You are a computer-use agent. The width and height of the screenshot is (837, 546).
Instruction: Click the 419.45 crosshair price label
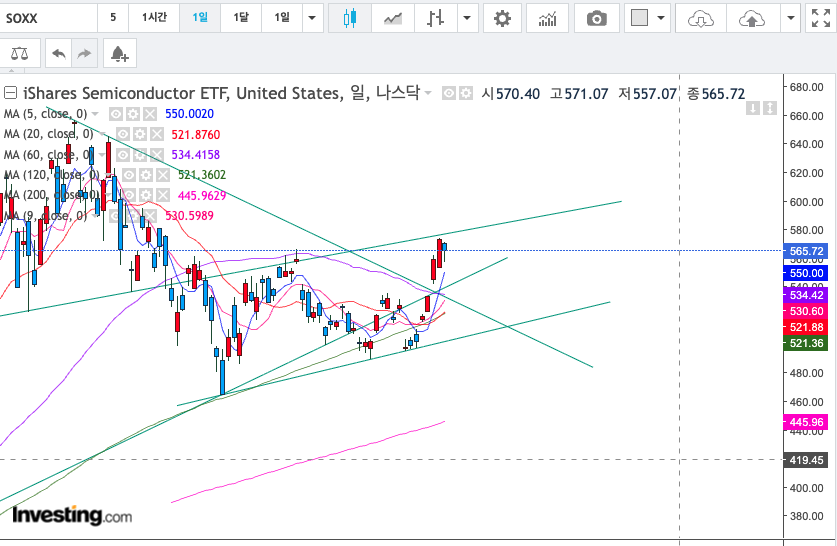(806, 460)
